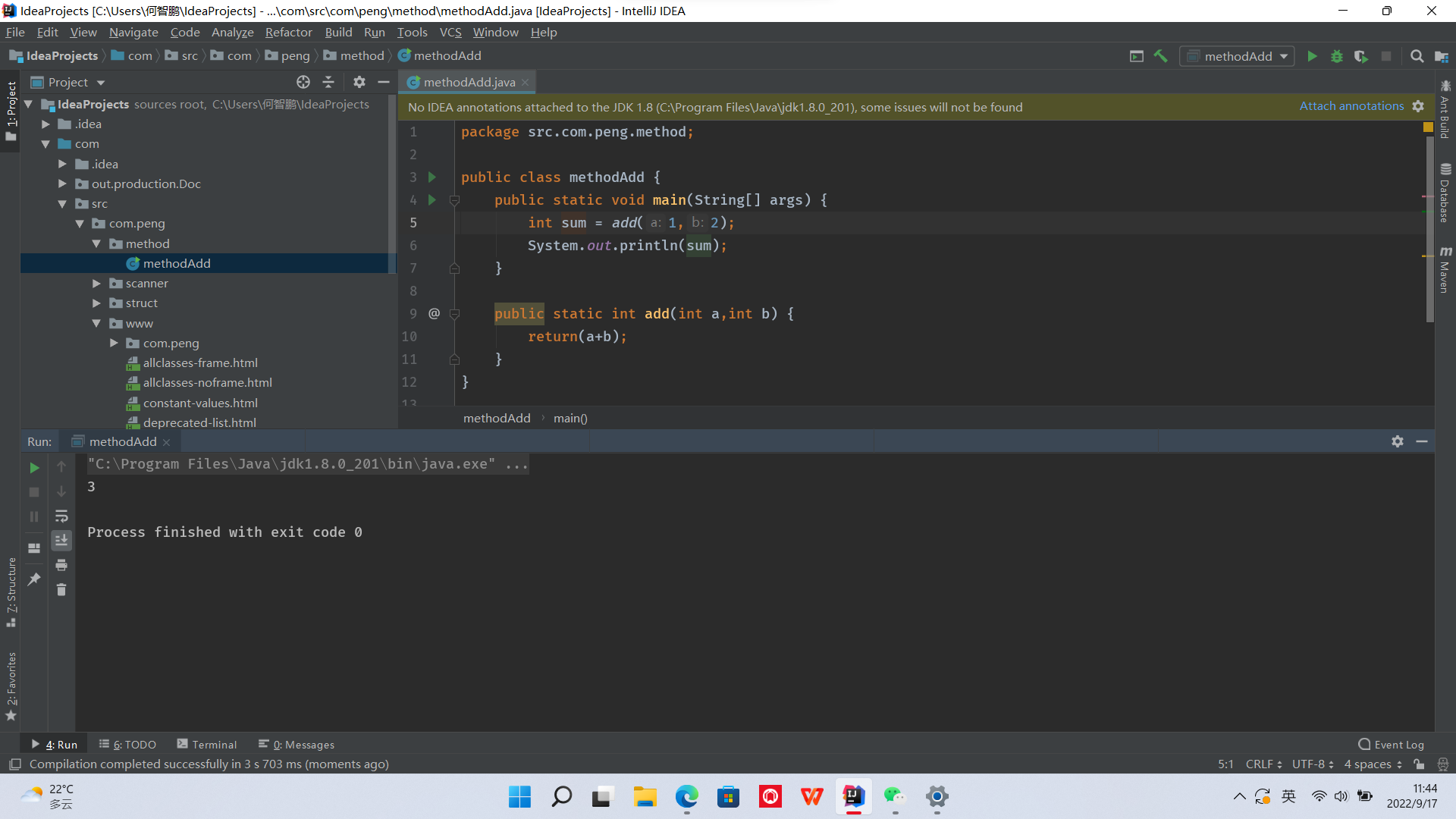Click the Build project hammer icon
Viewport: 1456px width, 819px height.
click(x=1160, y=56)
